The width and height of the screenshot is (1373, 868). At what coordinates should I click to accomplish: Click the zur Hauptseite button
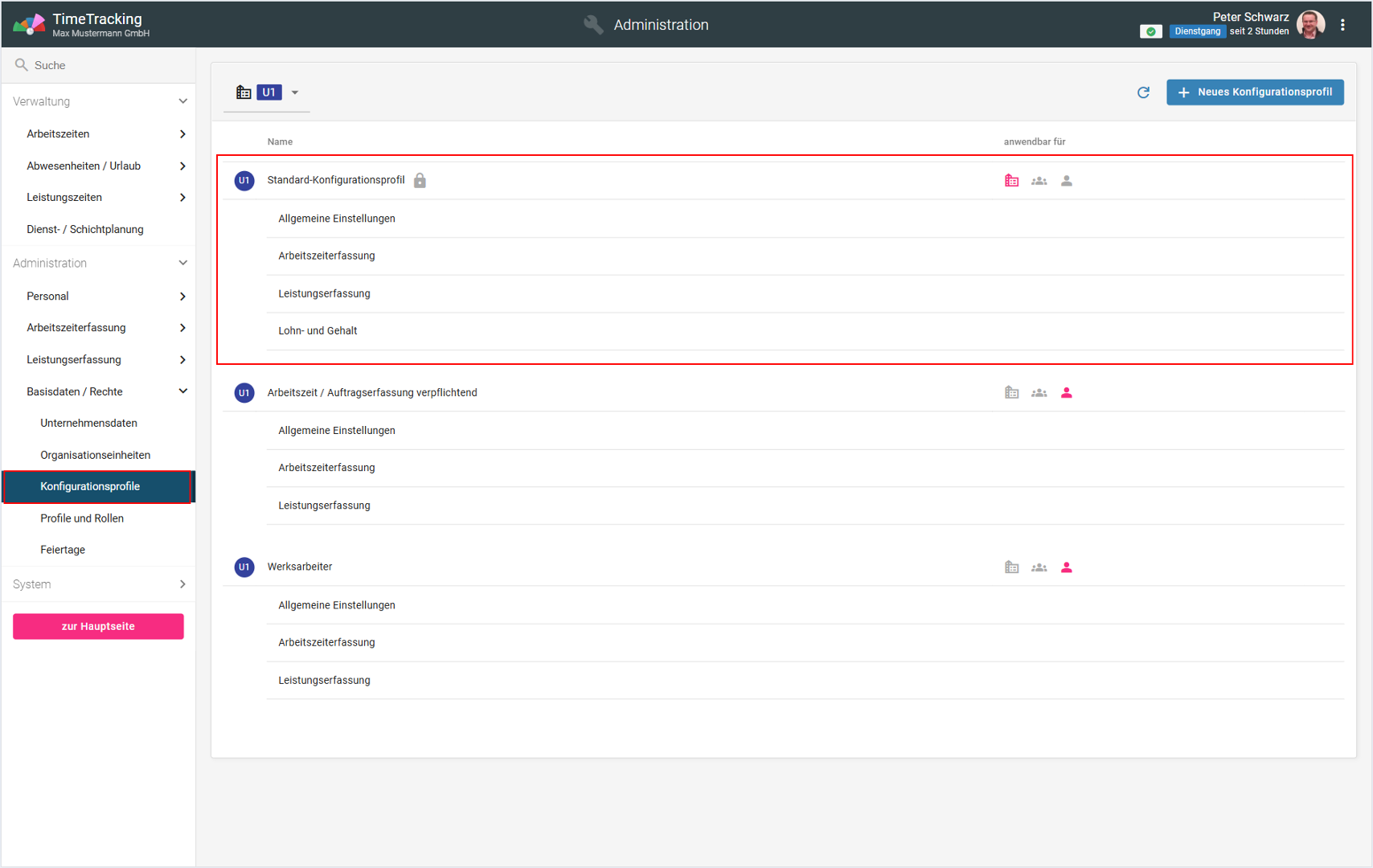point(98,627)
